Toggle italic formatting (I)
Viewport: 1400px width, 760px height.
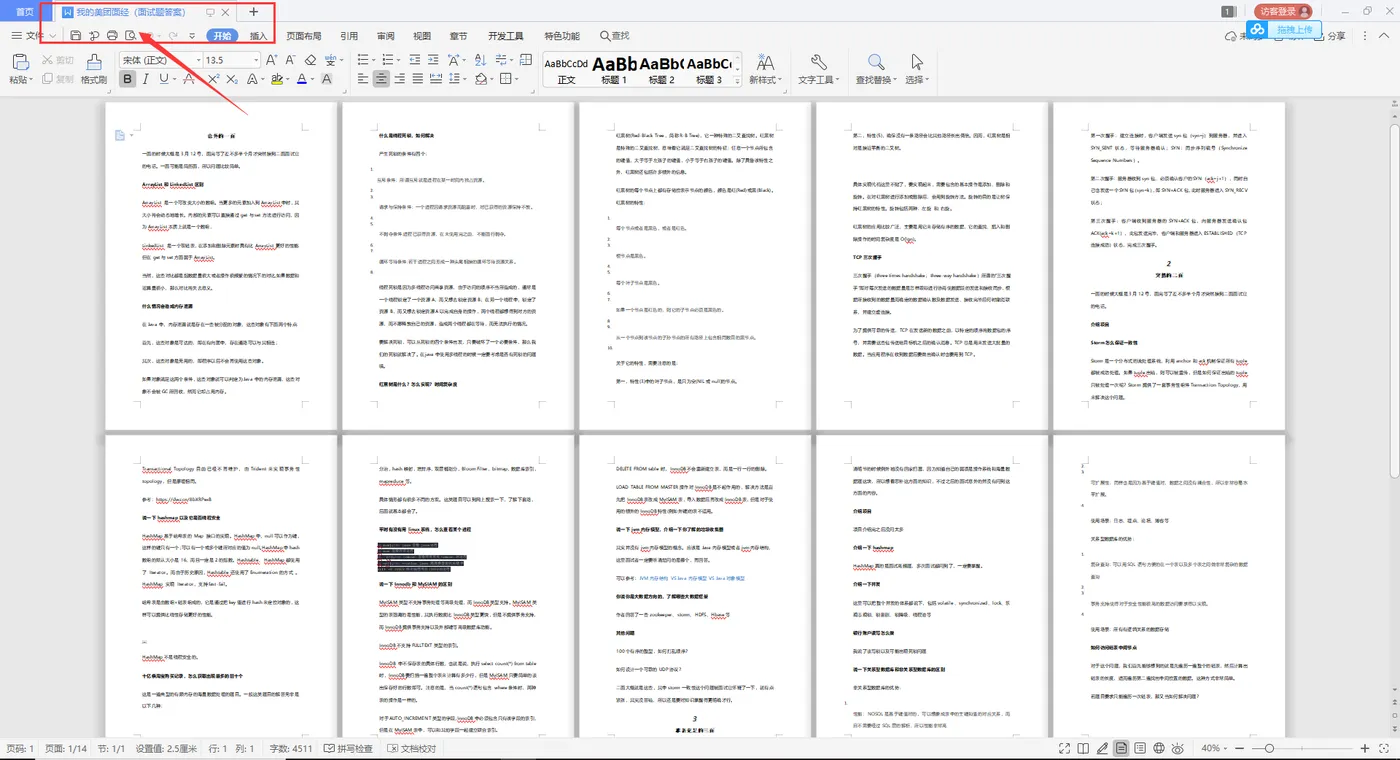pos(146,79)
